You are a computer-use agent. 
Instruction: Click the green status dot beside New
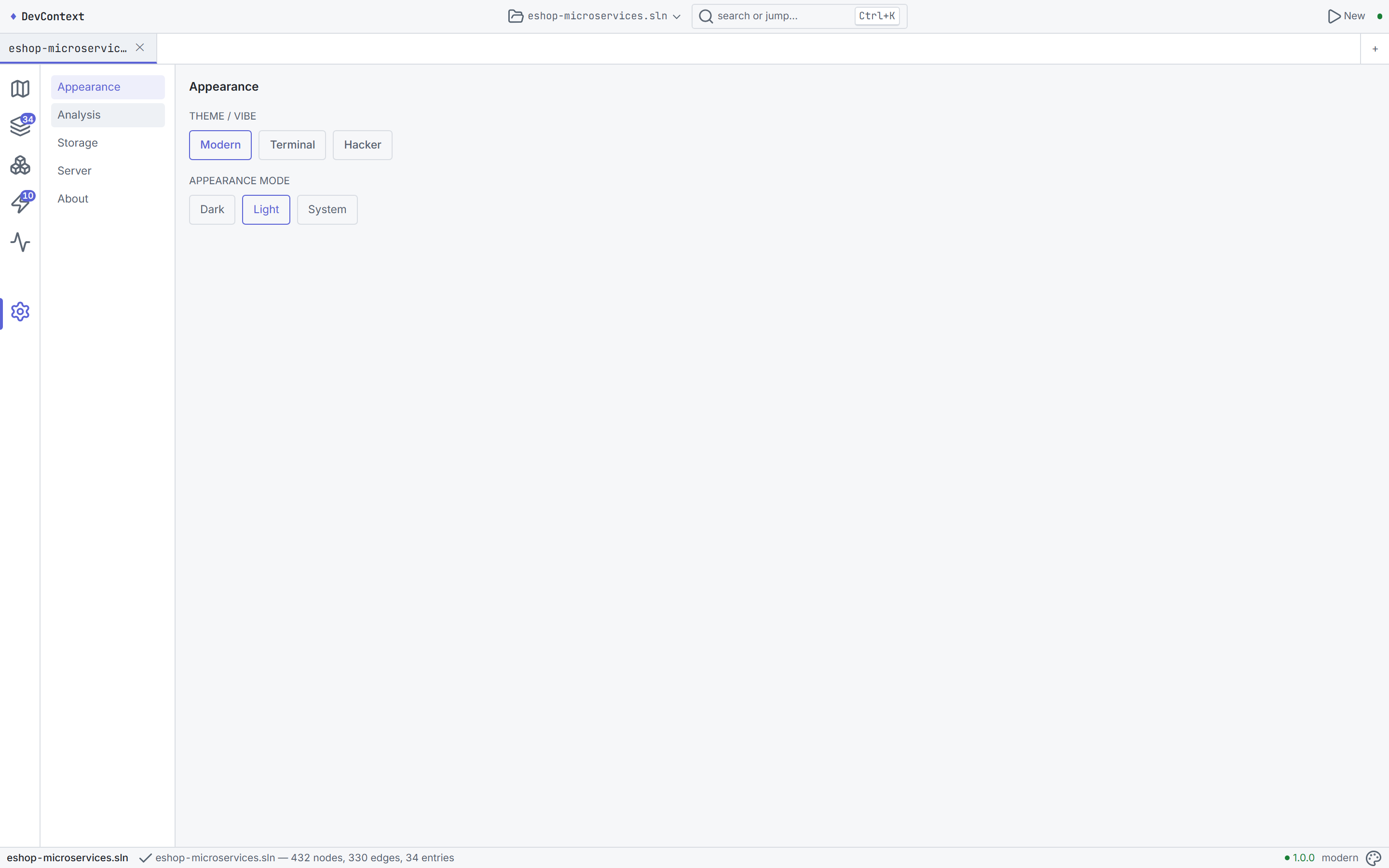pos(1379,16)
